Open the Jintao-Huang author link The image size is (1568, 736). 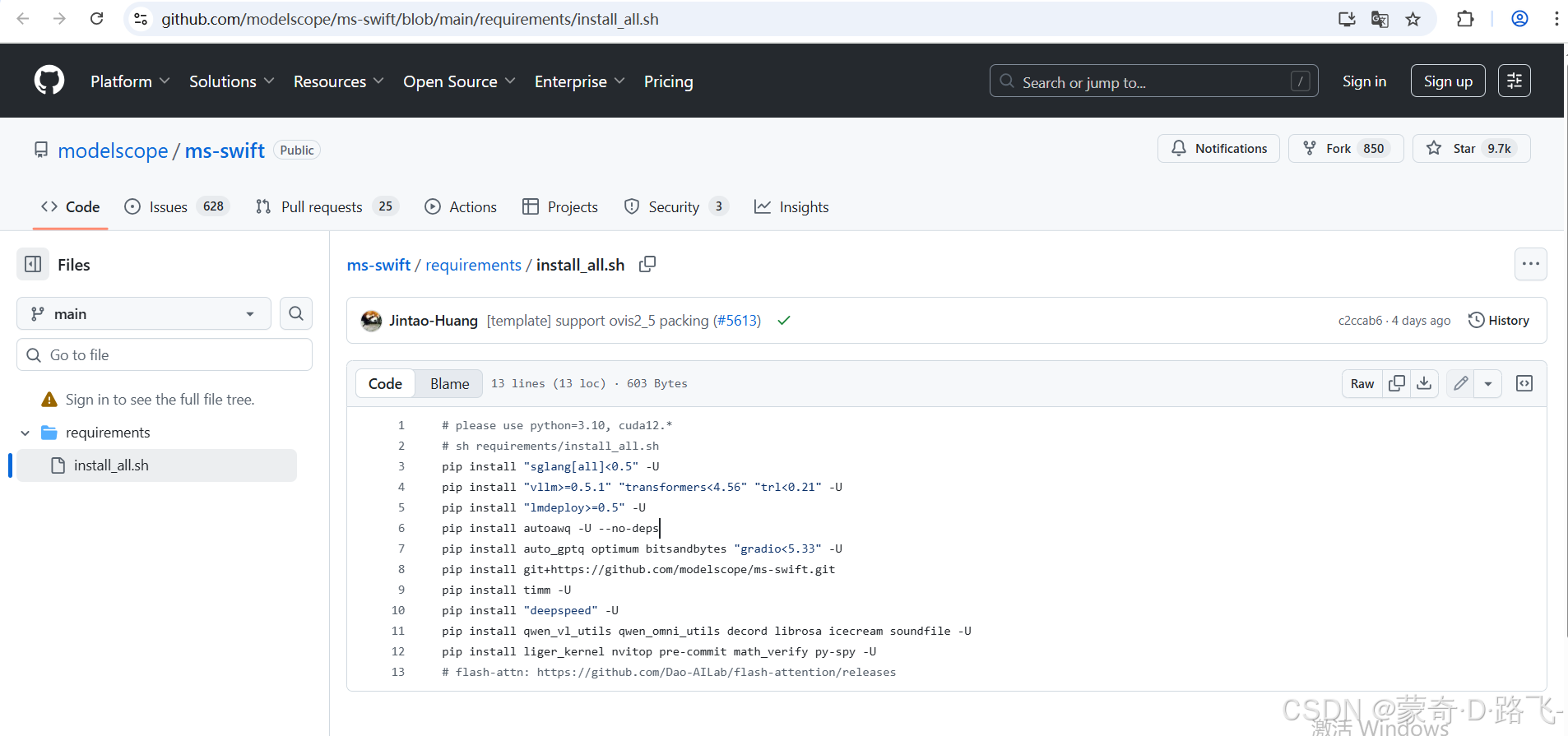click(433, 321)
